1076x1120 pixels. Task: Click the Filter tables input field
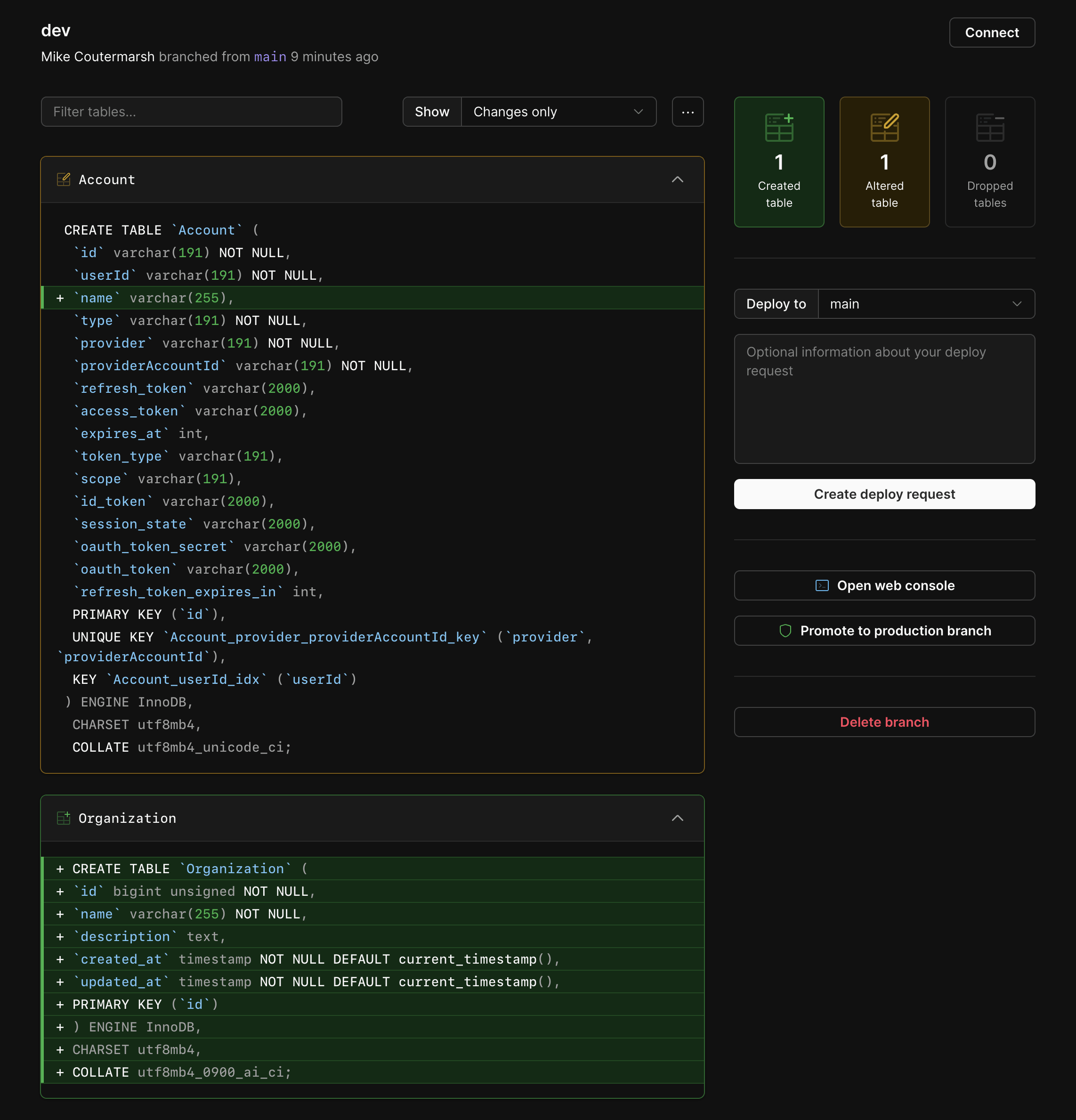click(191, 112)
